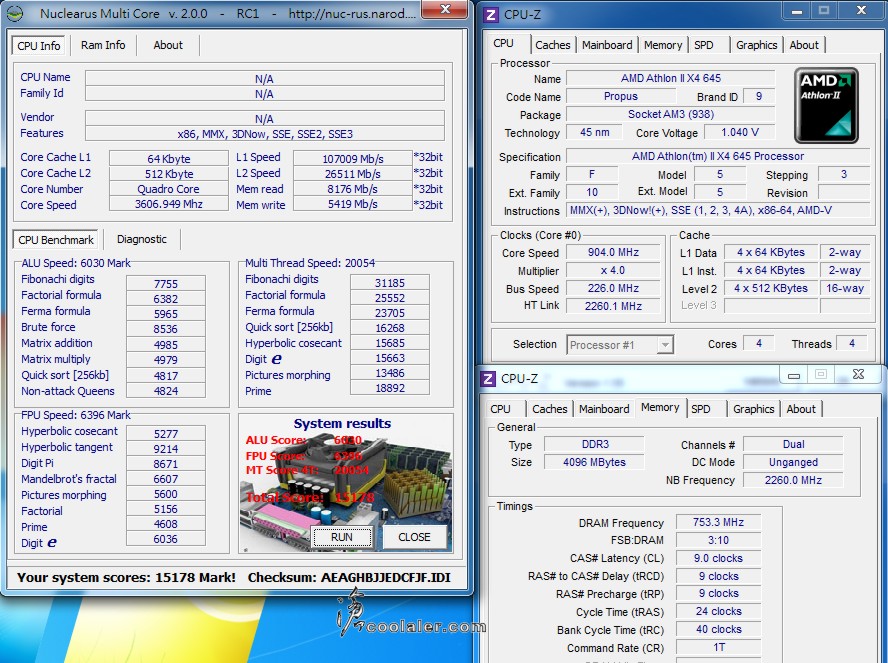Click the Family Id field in Nuclearus
The image size is (888, 663).
(264, 94)
